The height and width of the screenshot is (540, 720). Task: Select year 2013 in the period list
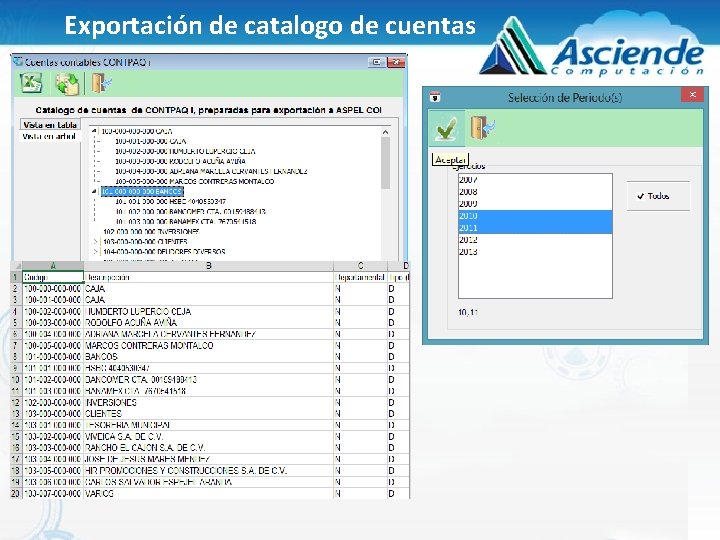click(535, 252)
